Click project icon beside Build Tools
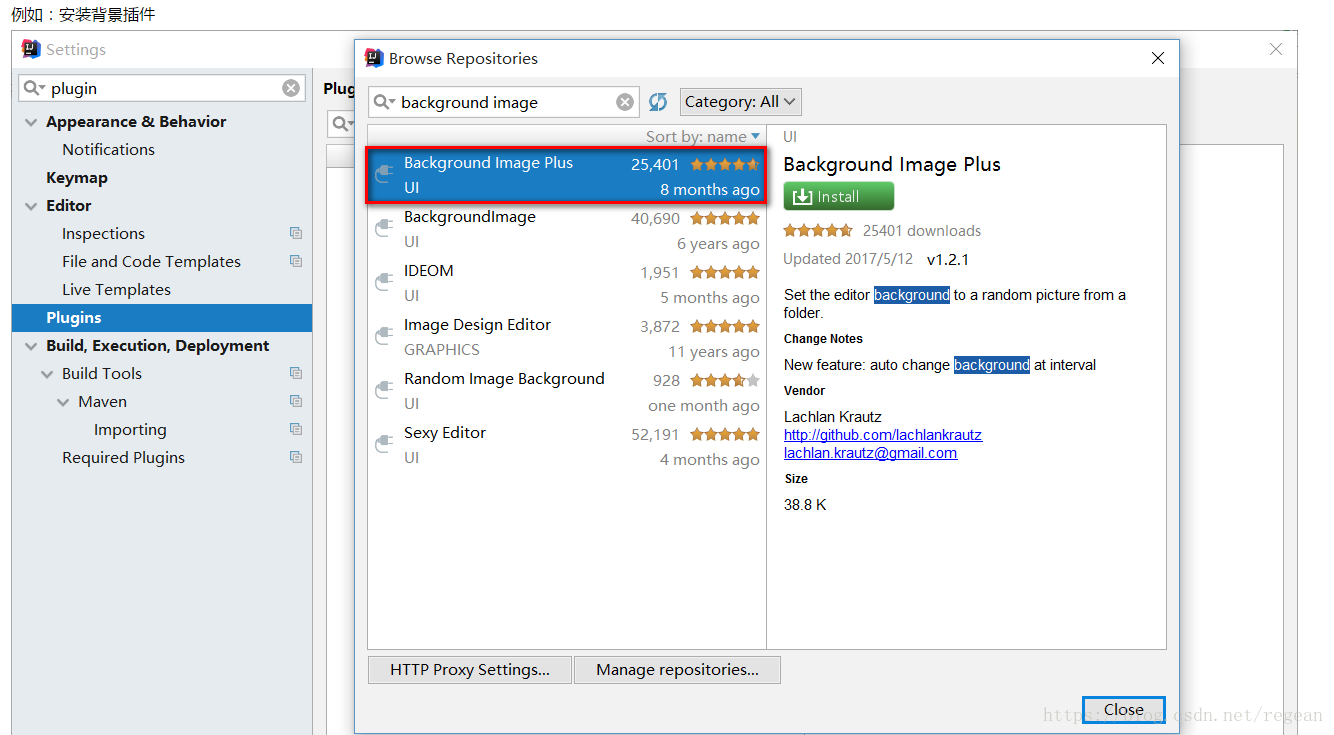Viewport: 1334px width, 735px height. (296, 373)
